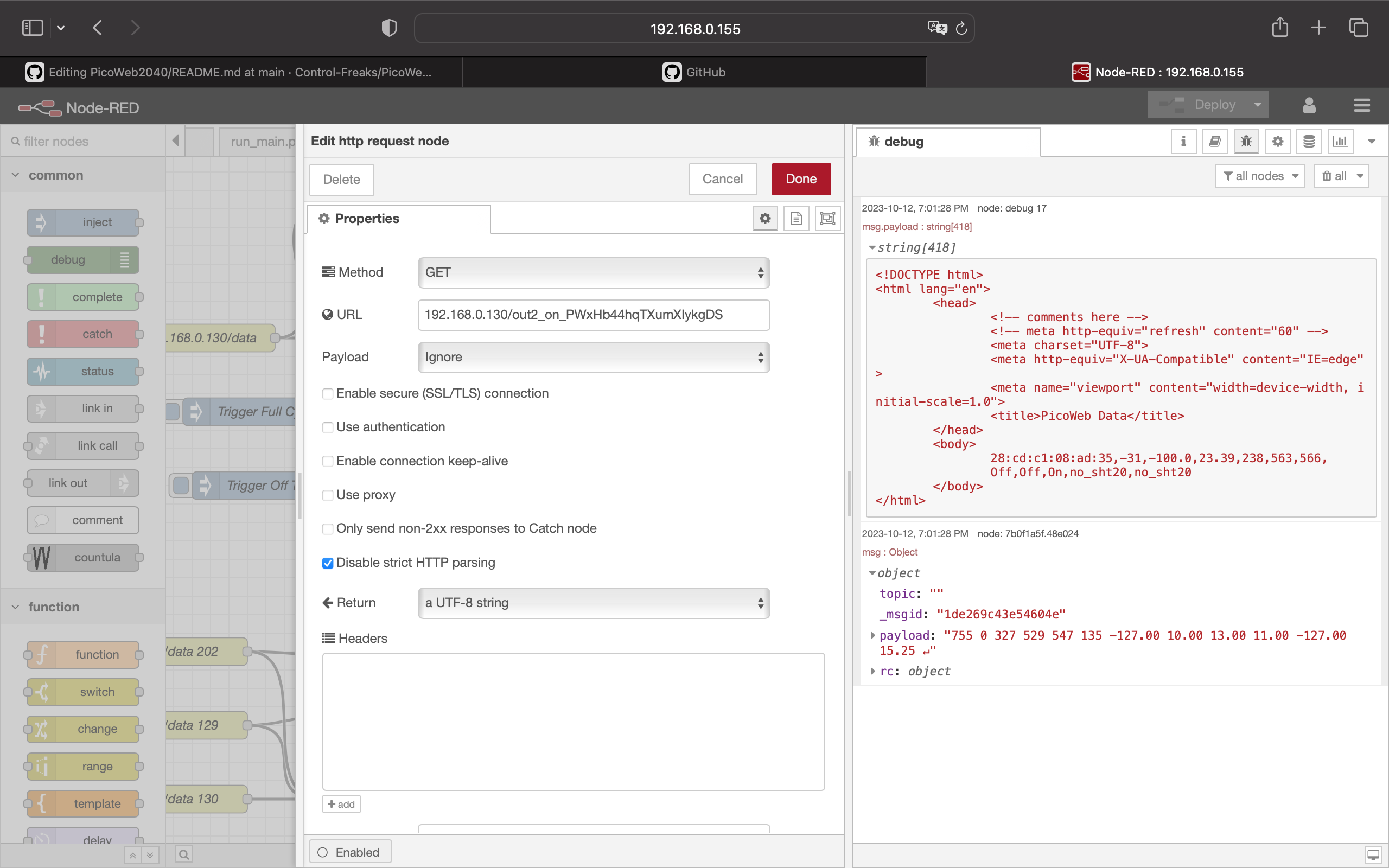Screen dimensions: 1389x868
Task: Open the chart sidebar panel icon
Action: pos(1340,141)
